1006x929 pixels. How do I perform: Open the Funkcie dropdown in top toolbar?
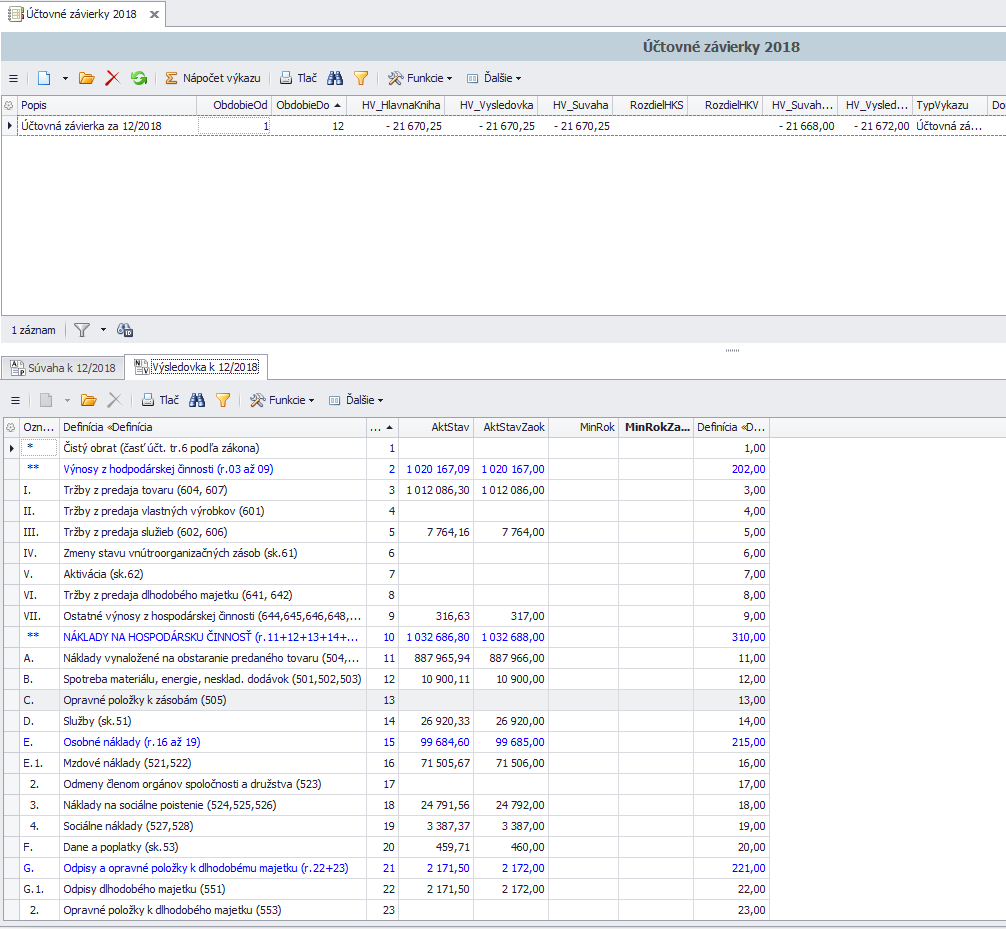(420, 78)
